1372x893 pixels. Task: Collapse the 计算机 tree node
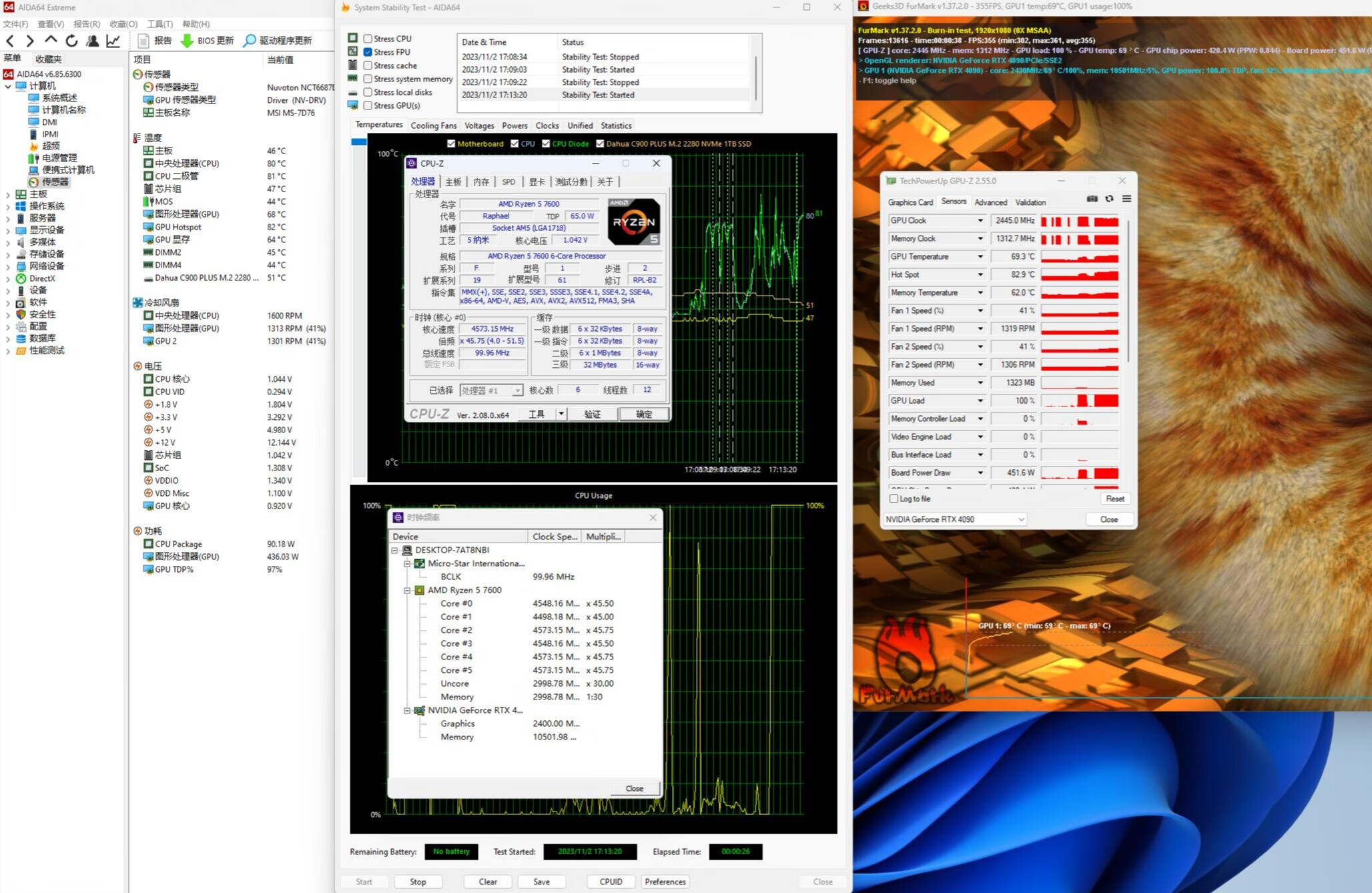pyautogui.click(x=8, y=86)
